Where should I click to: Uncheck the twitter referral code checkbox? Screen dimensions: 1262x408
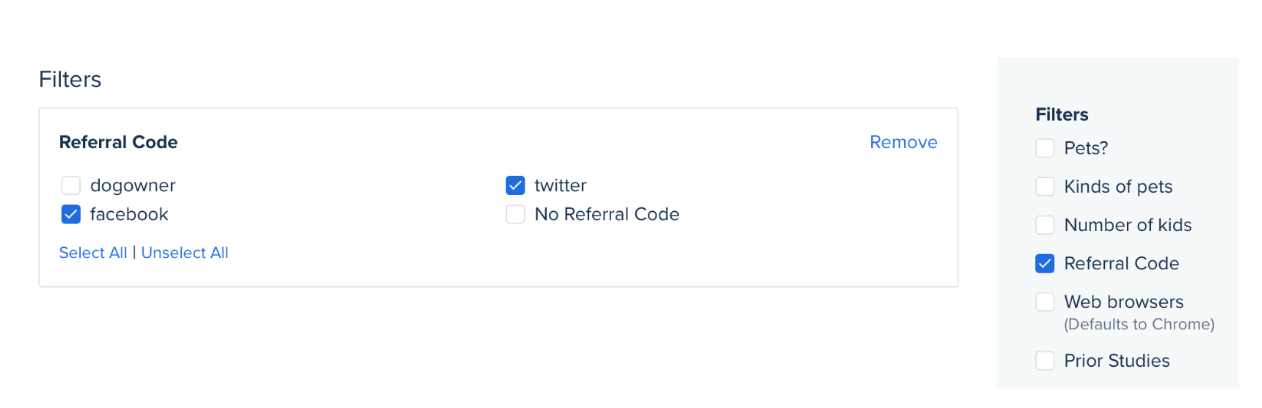pyautogui.click(x=515, y=185)
